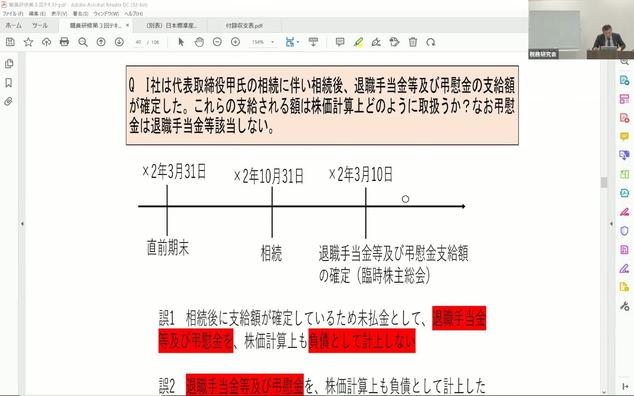
Task: Save the PDF with the floppy disk icon
Action: [10, 42]
